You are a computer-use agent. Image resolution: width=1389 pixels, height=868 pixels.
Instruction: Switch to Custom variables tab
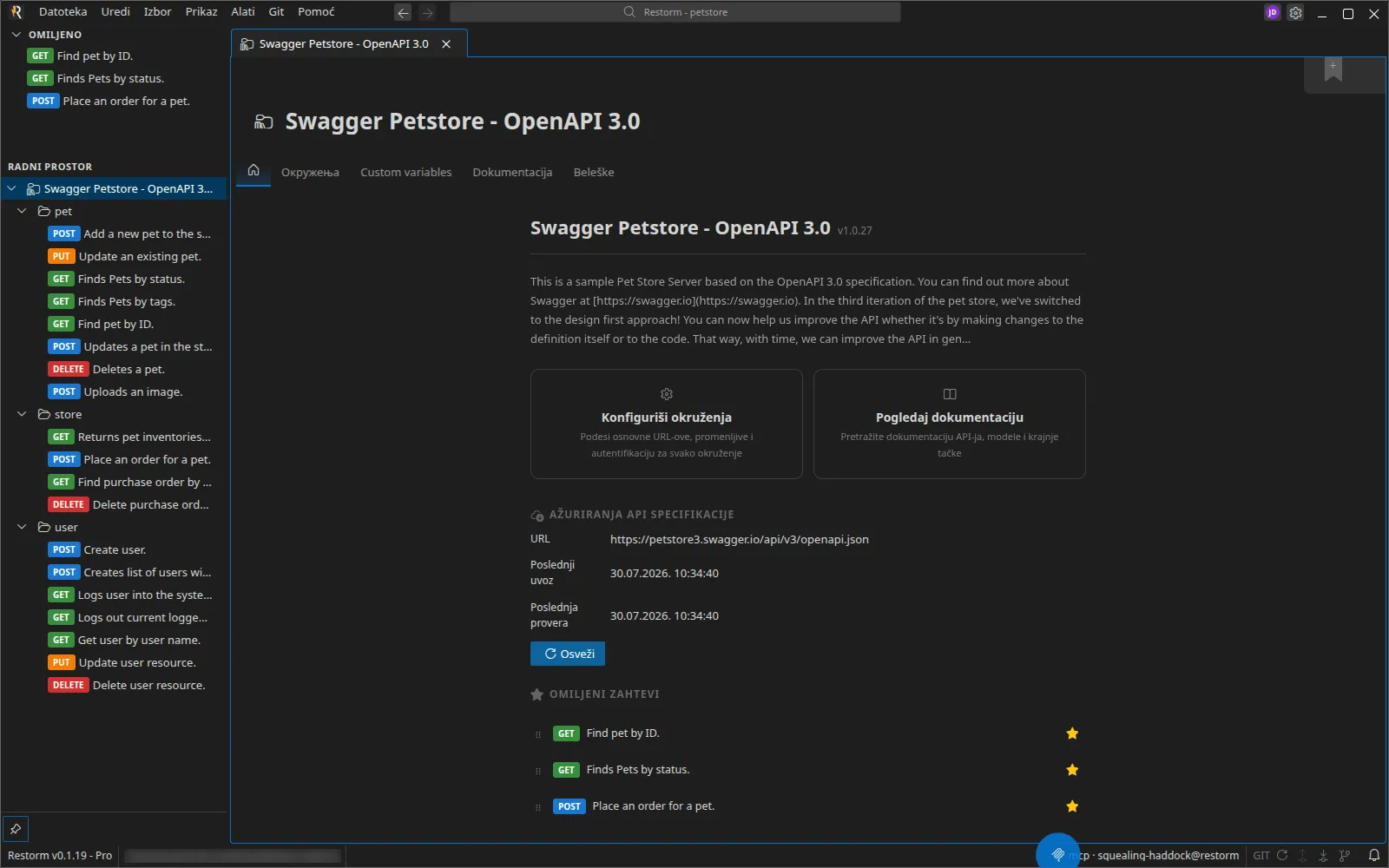[405, 172]
